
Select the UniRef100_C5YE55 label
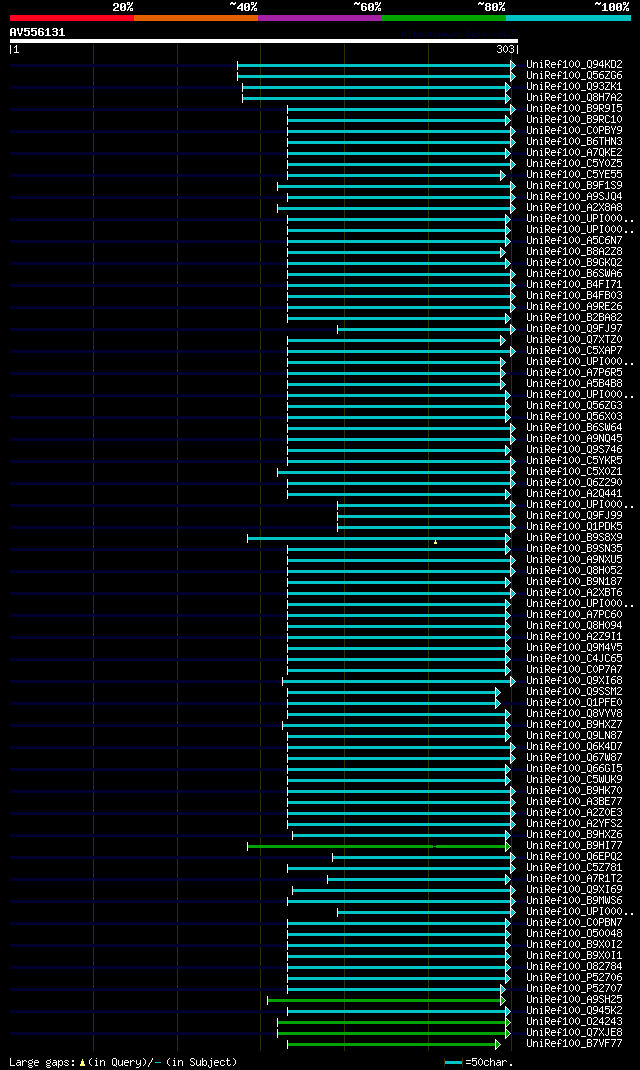coord(574,175)
